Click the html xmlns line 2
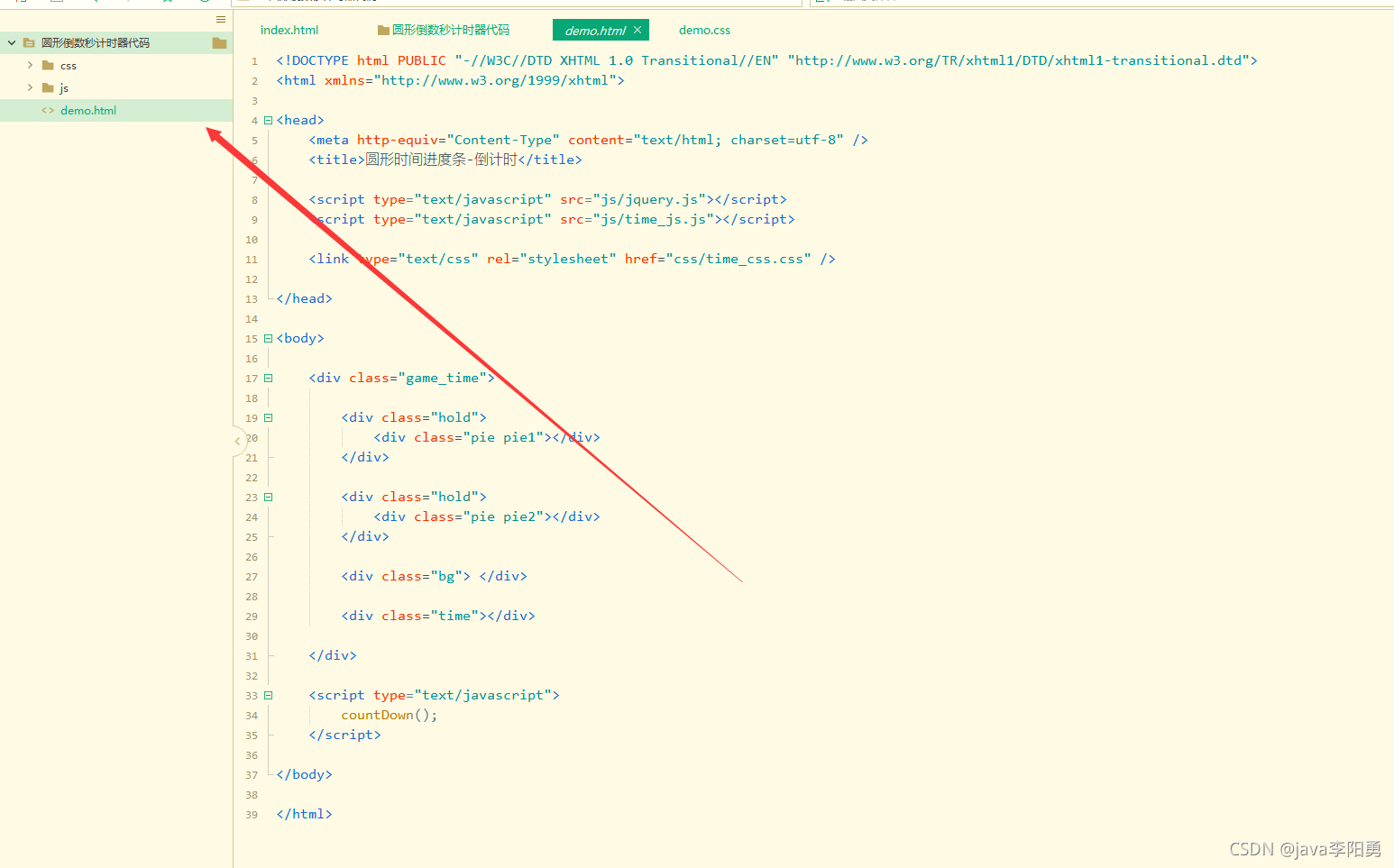This screenshot has height=868, width=1394. click(x=450, y=80)
